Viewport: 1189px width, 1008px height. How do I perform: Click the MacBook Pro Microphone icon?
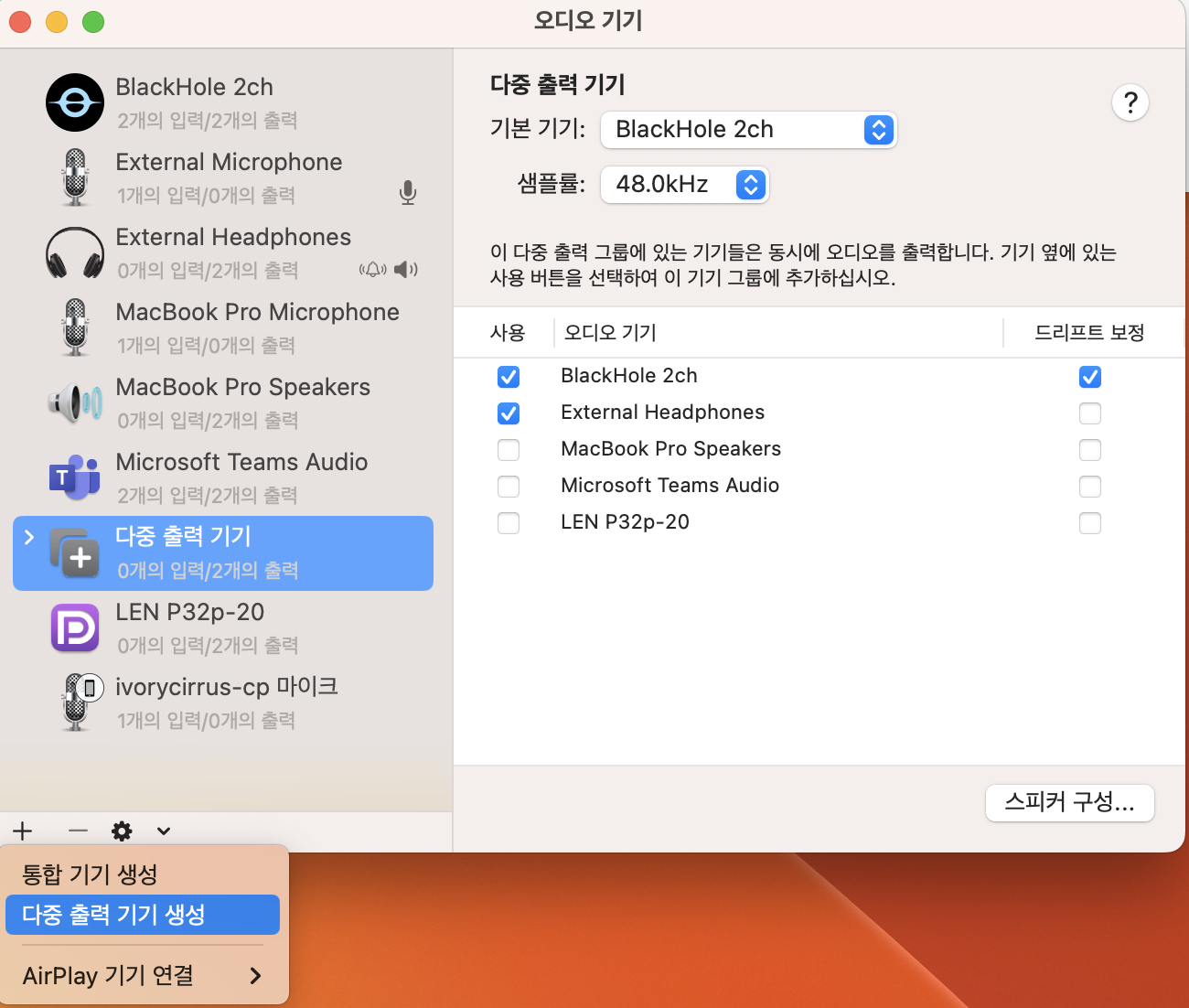(x=75, y=327)
